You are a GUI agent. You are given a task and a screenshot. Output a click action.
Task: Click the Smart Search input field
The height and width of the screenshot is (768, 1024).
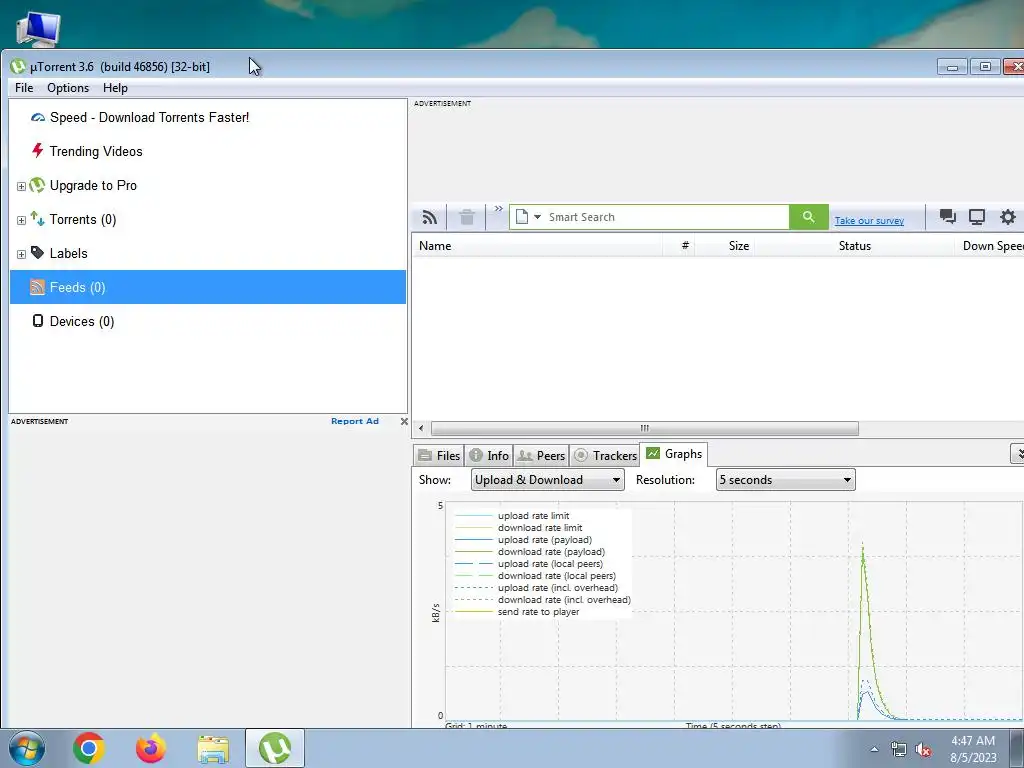tap(666, 217)
